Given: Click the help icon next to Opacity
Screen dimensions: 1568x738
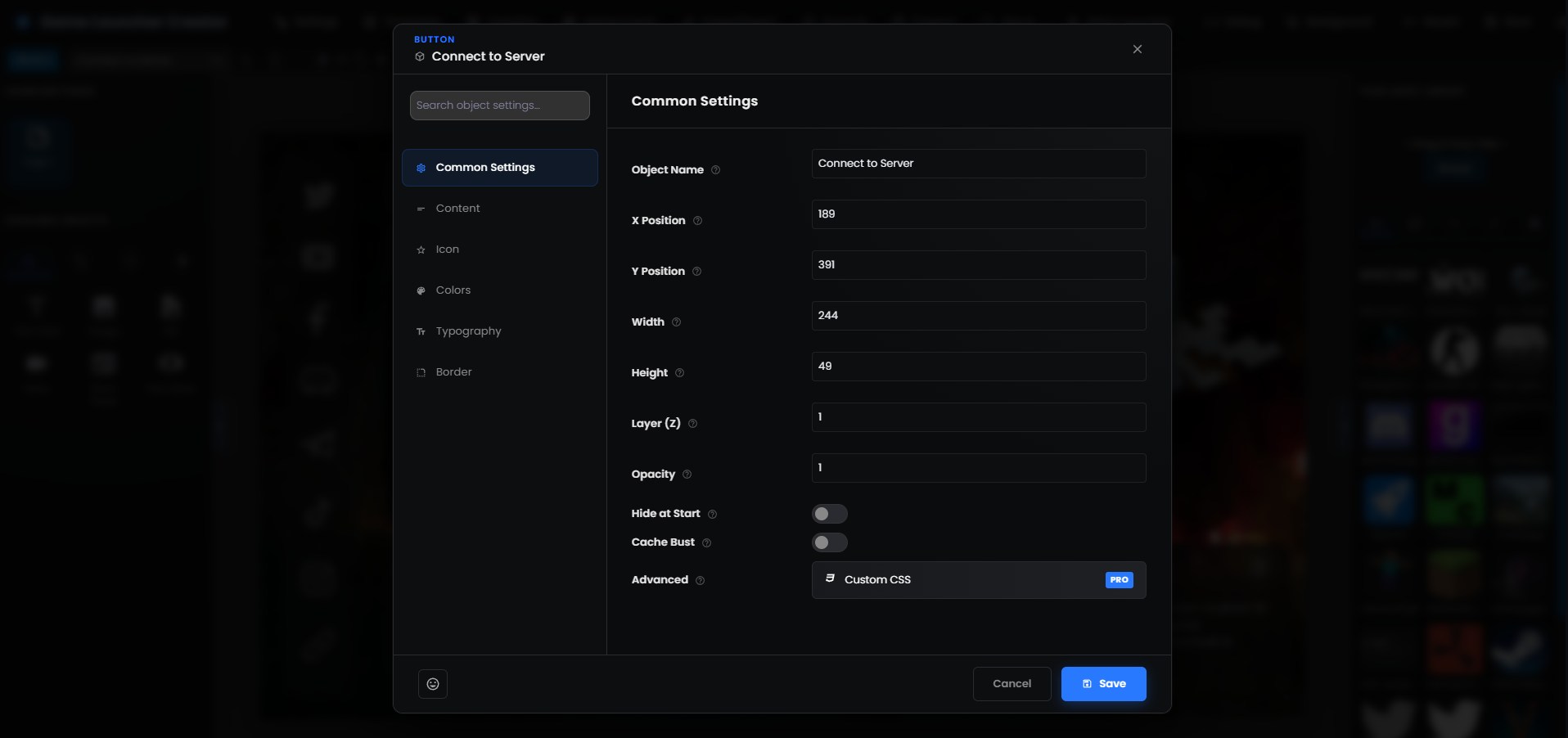Looking at the screenshot, I should click(687, 475).
